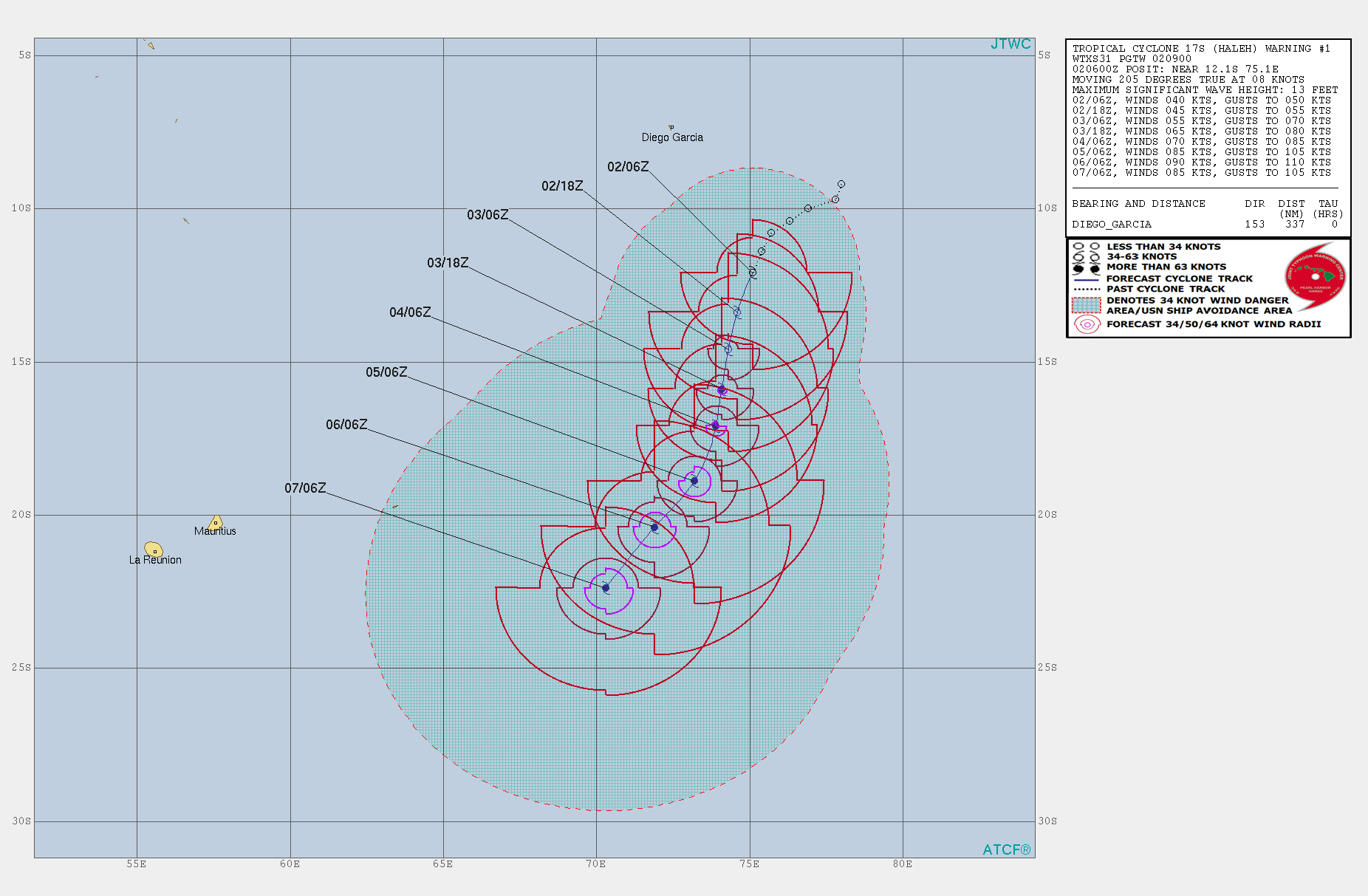Click the 'MAXIMUM SIGNIFICANT WAVE HEIGHT' line
This screenshot has width=1368, height=896.
(x=1205, y=90)
